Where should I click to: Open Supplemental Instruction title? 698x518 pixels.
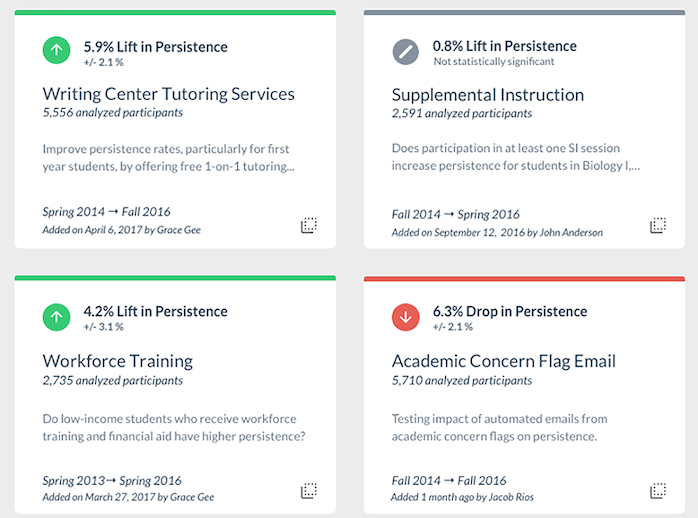point(488,95)
